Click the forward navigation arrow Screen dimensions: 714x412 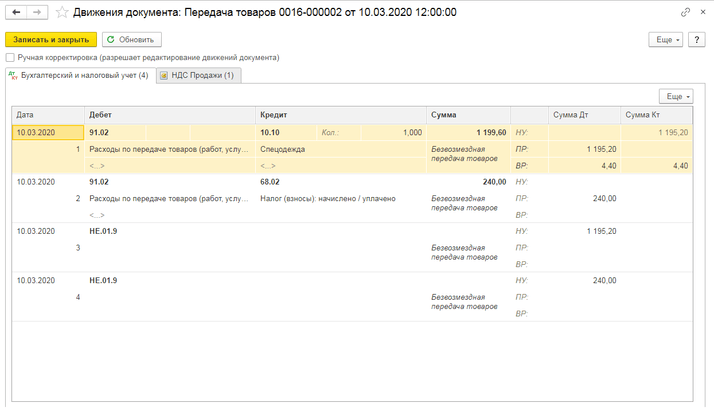pos(36,12)
